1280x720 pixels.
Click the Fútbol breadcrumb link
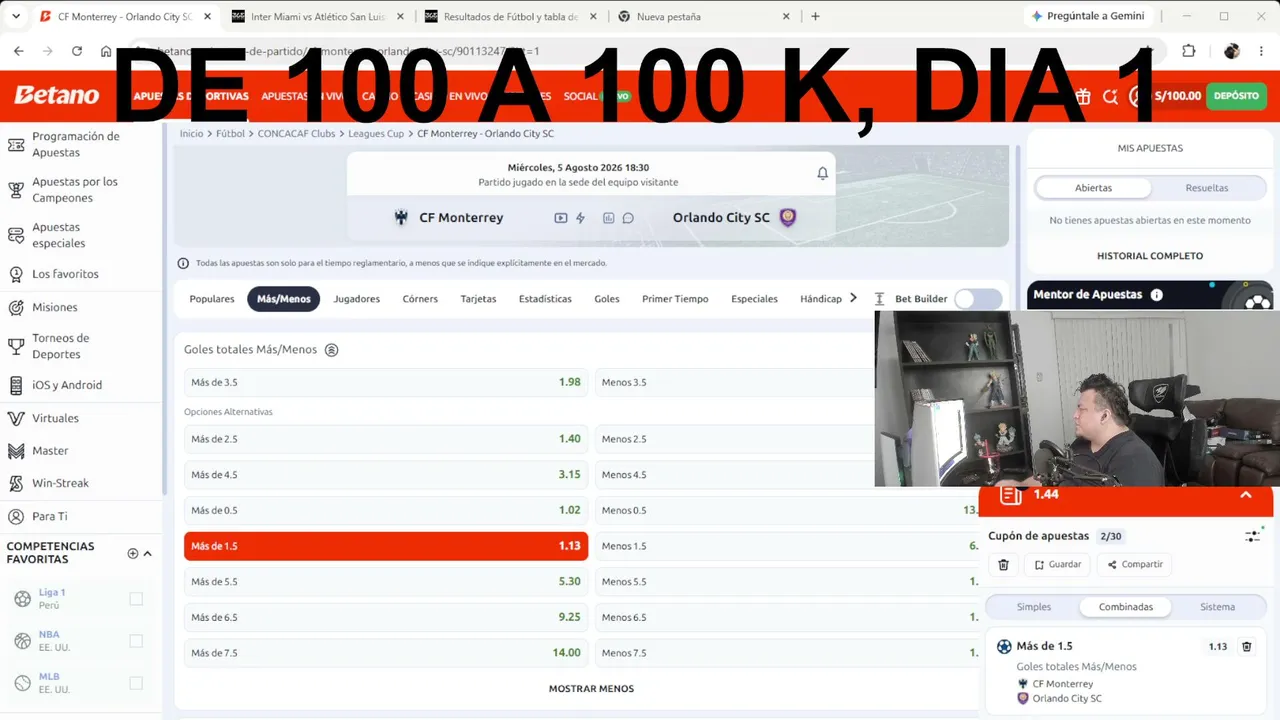click(x=230, y=134)
